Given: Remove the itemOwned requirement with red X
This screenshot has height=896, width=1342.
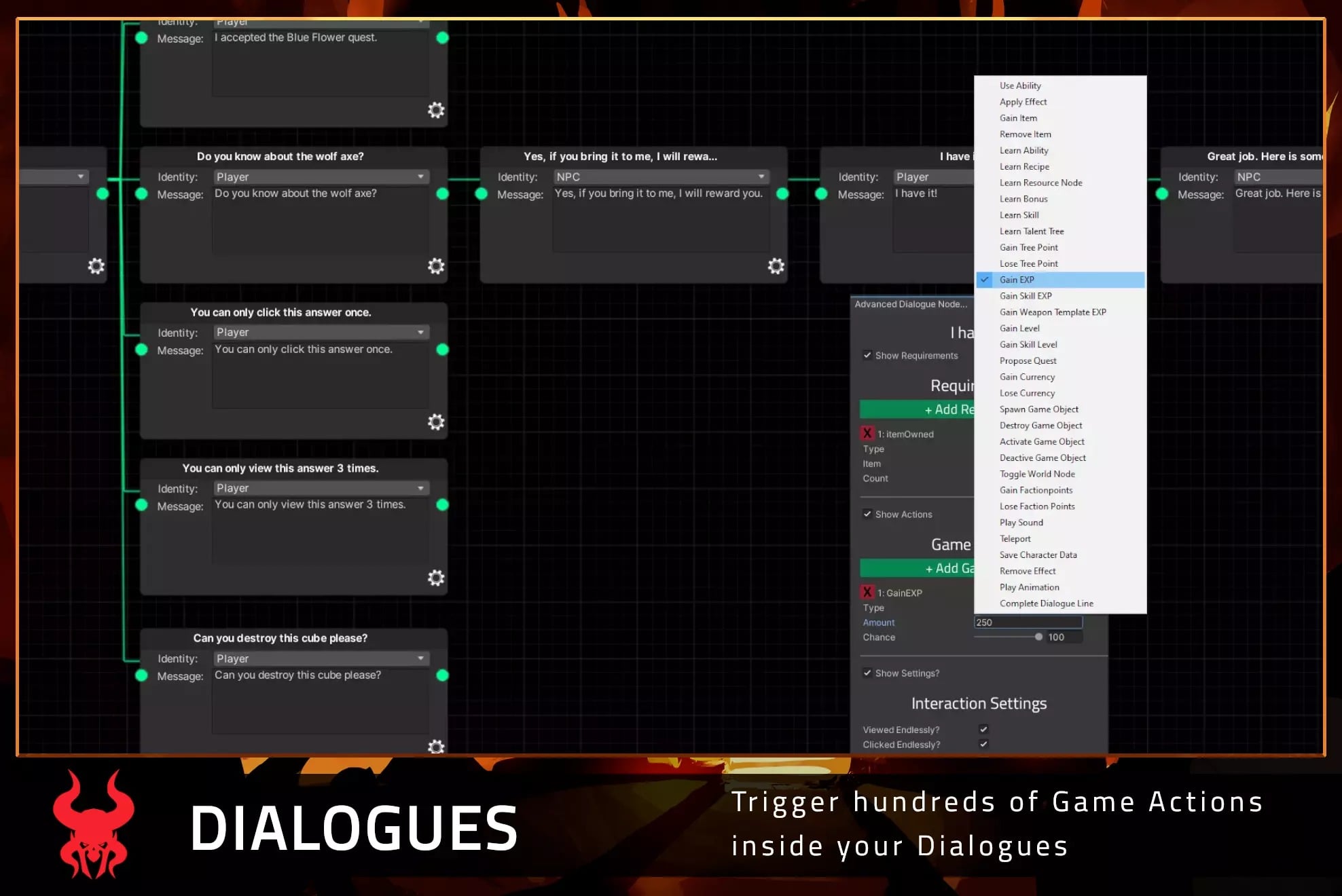Looking at the screenshot, I should 867,433.
